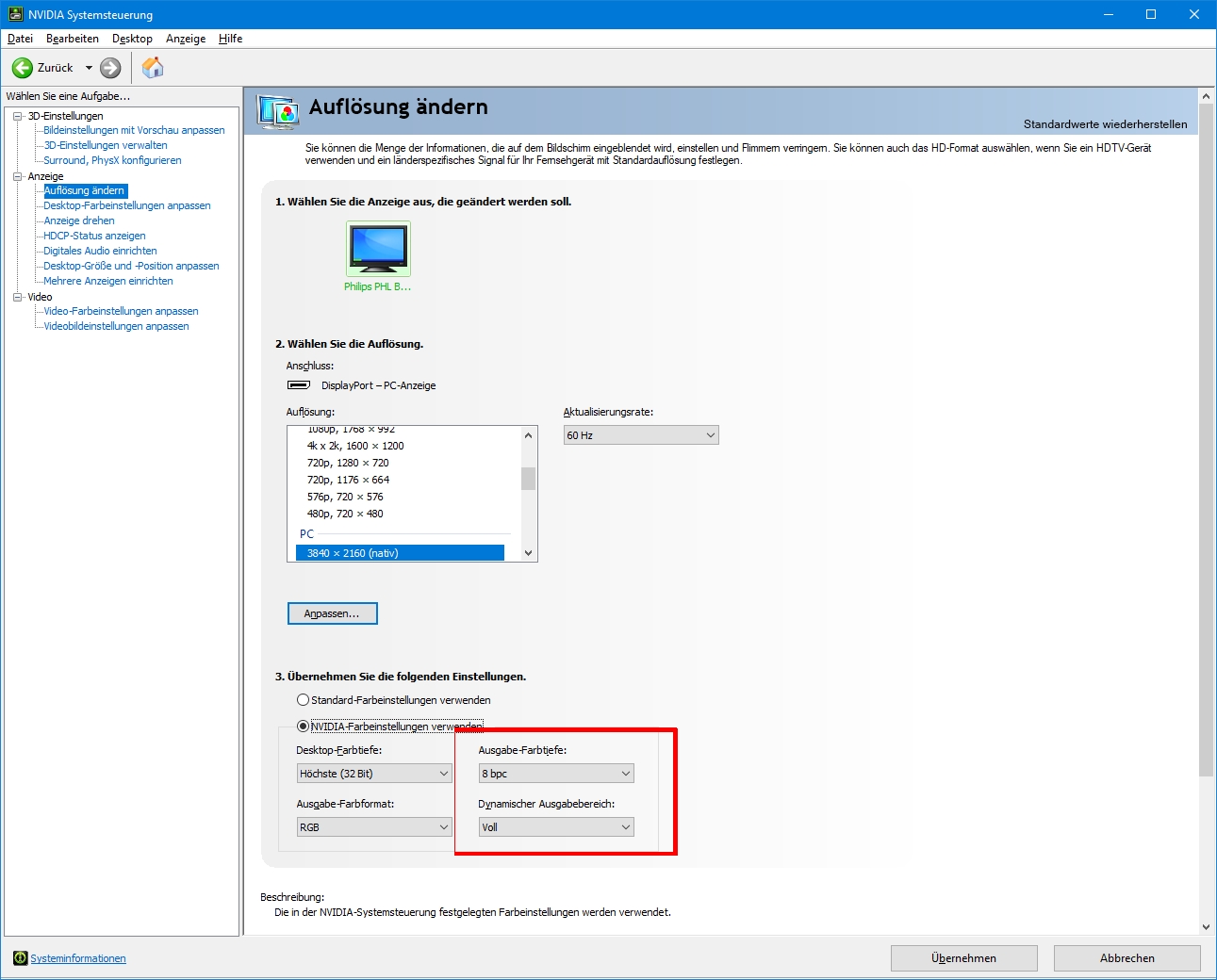Open Surround, PhysX konfigurieren
Viewport: 1217px width, 980px height.
pyautogui.click(x=112, y=160)
